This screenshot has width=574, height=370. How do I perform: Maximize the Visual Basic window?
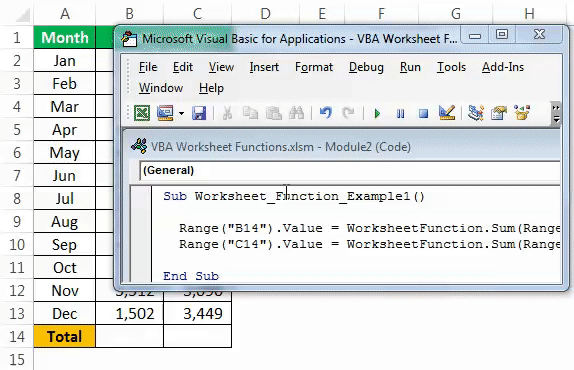502,35
